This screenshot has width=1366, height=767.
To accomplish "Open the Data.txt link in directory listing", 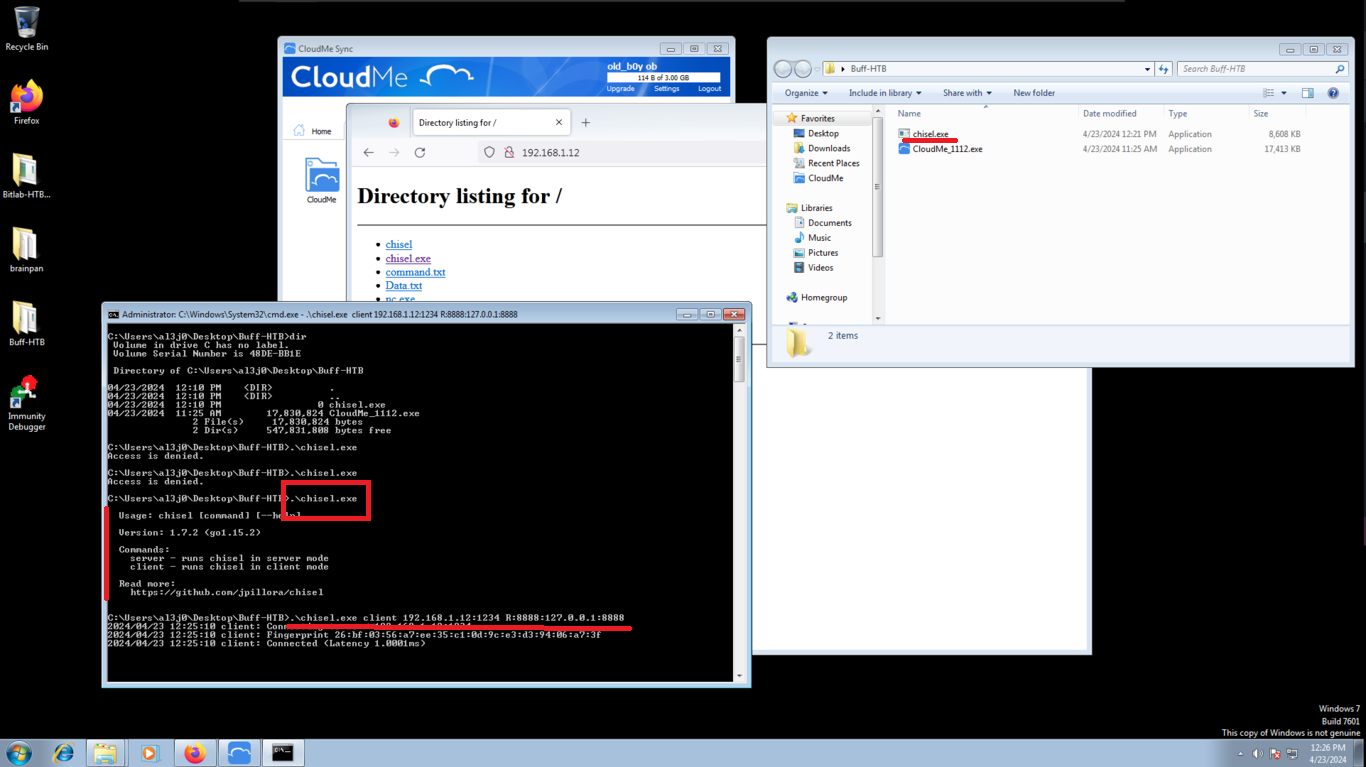I will click(404, 286).
